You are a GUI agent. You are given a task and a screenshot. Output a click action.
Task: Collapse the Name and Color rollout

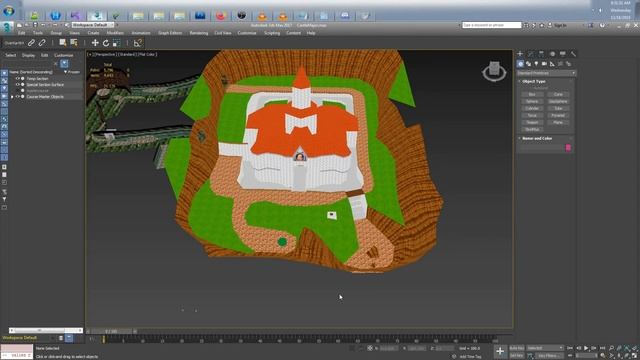tap(520, 138)
